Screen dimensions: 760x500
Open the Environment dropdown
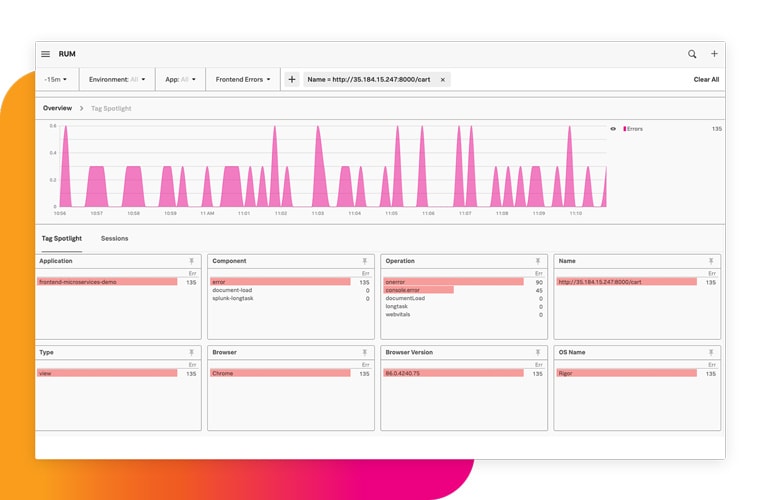click(117, 79)
